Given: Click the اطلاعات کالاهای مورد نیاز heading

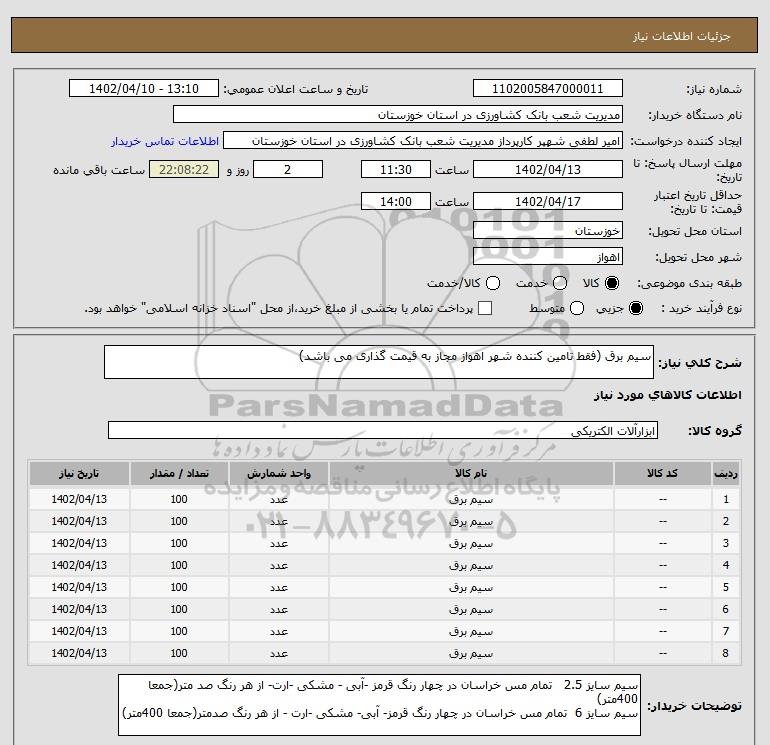Looking at the screenshot, I should click(667, 395).
